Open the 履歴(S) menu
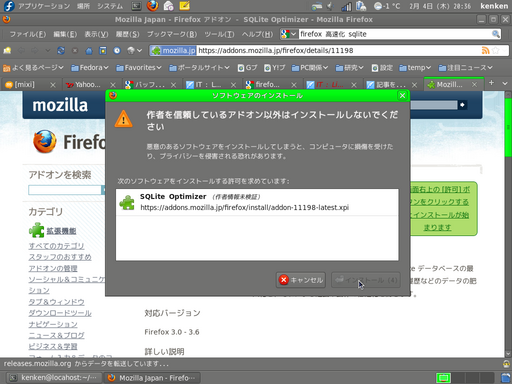 coord(128,34)
